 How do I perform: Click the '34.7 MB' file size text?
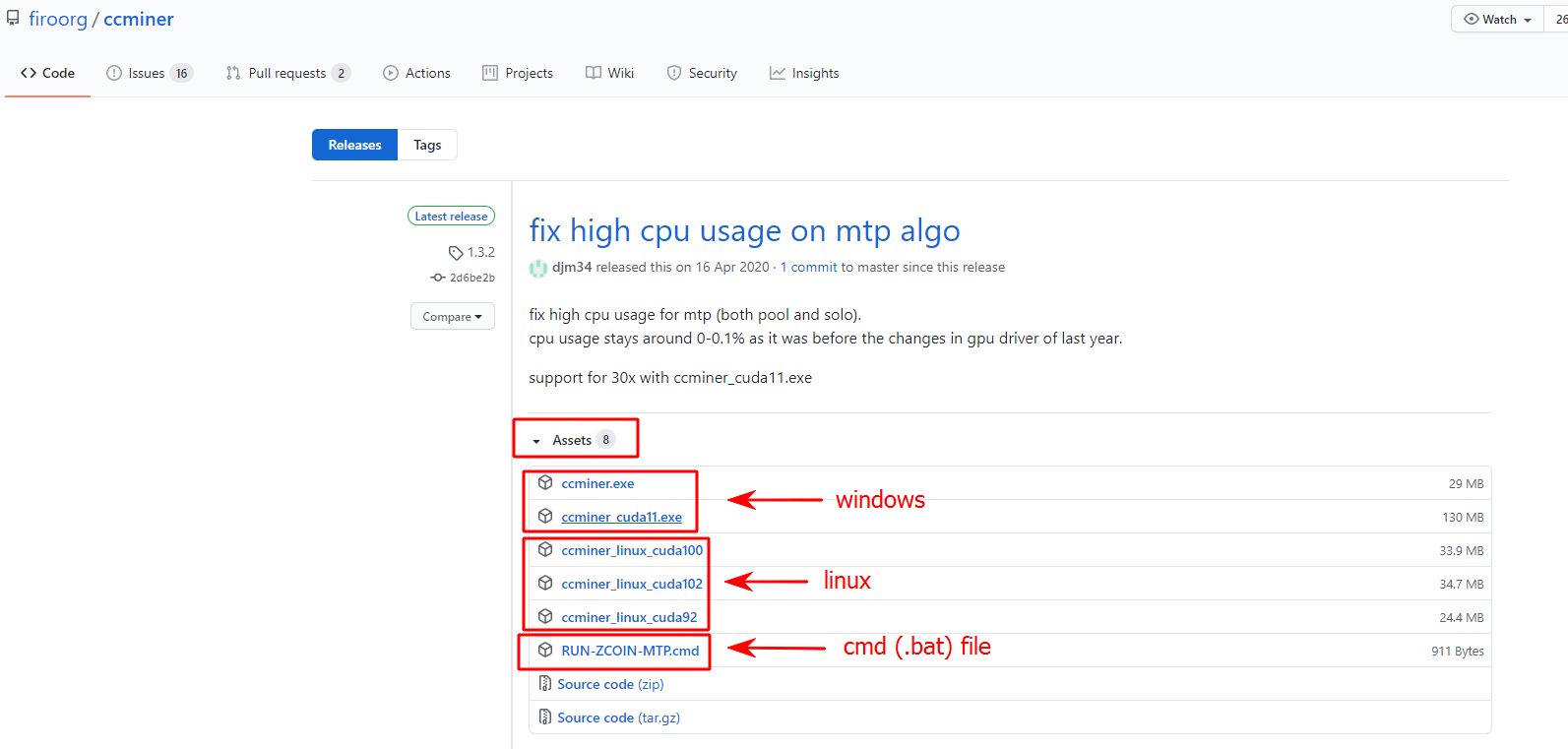tap(1462, 584)
